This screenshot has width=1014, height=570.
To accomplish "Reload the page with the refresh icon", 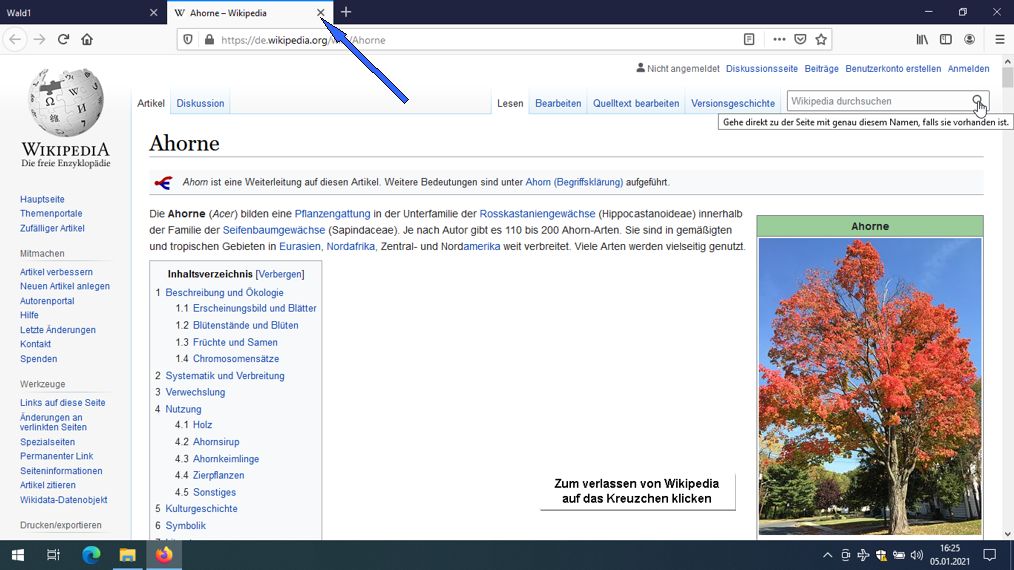I will [x=63, y=39].
